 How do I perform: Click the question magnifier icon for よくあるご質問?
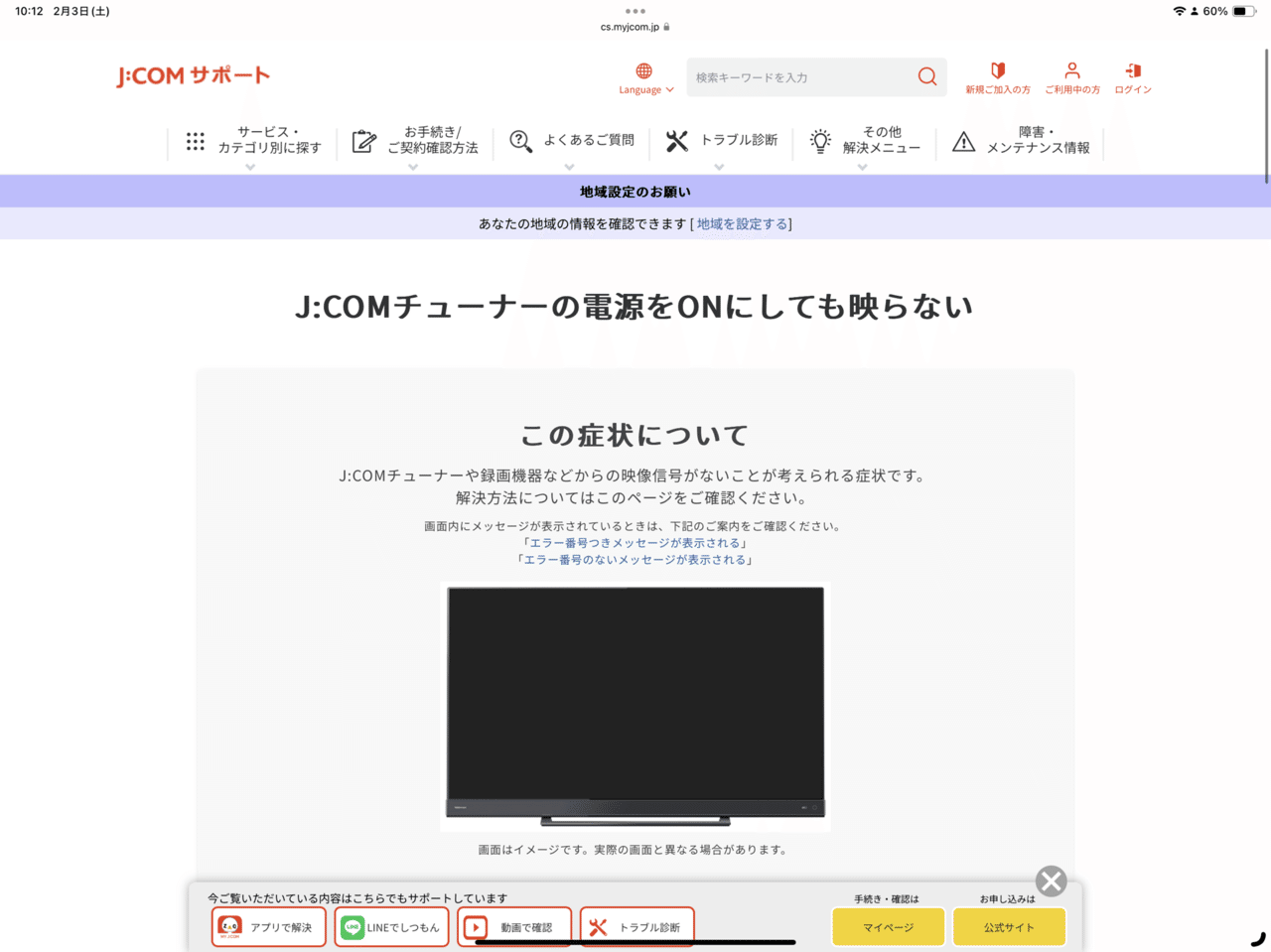click(x=520, y=141)
